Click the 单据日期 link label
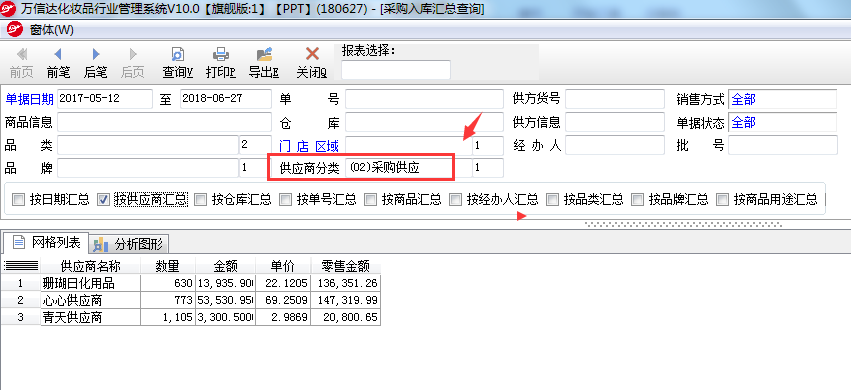Image resolution: width=851 pixels, height=390 pixels. pos(29,99)
